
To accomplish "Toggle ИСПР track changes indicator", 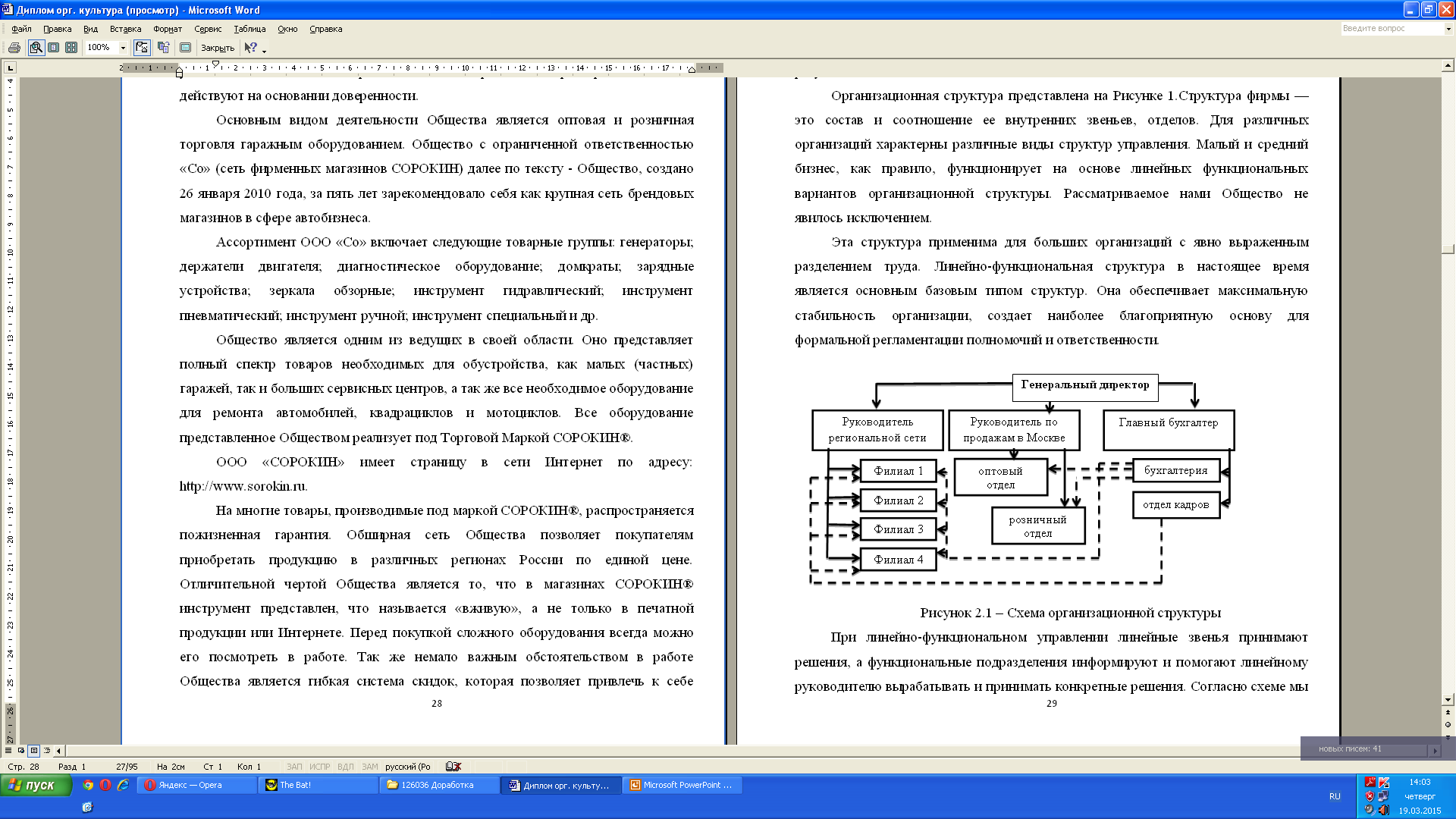I will tap(320, 767).
